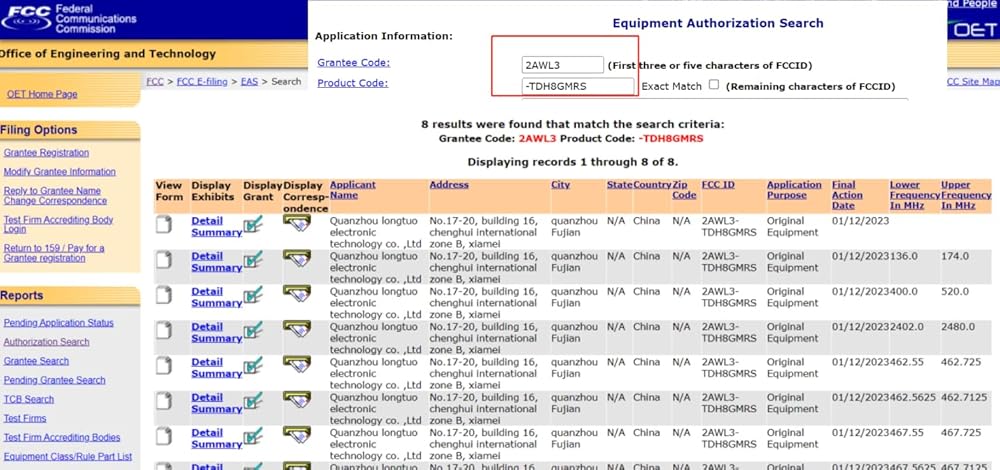The image size is (1000, 470).
Task: Click View Form icon for 136.0 MHz row
Action: tap(163, 260)
